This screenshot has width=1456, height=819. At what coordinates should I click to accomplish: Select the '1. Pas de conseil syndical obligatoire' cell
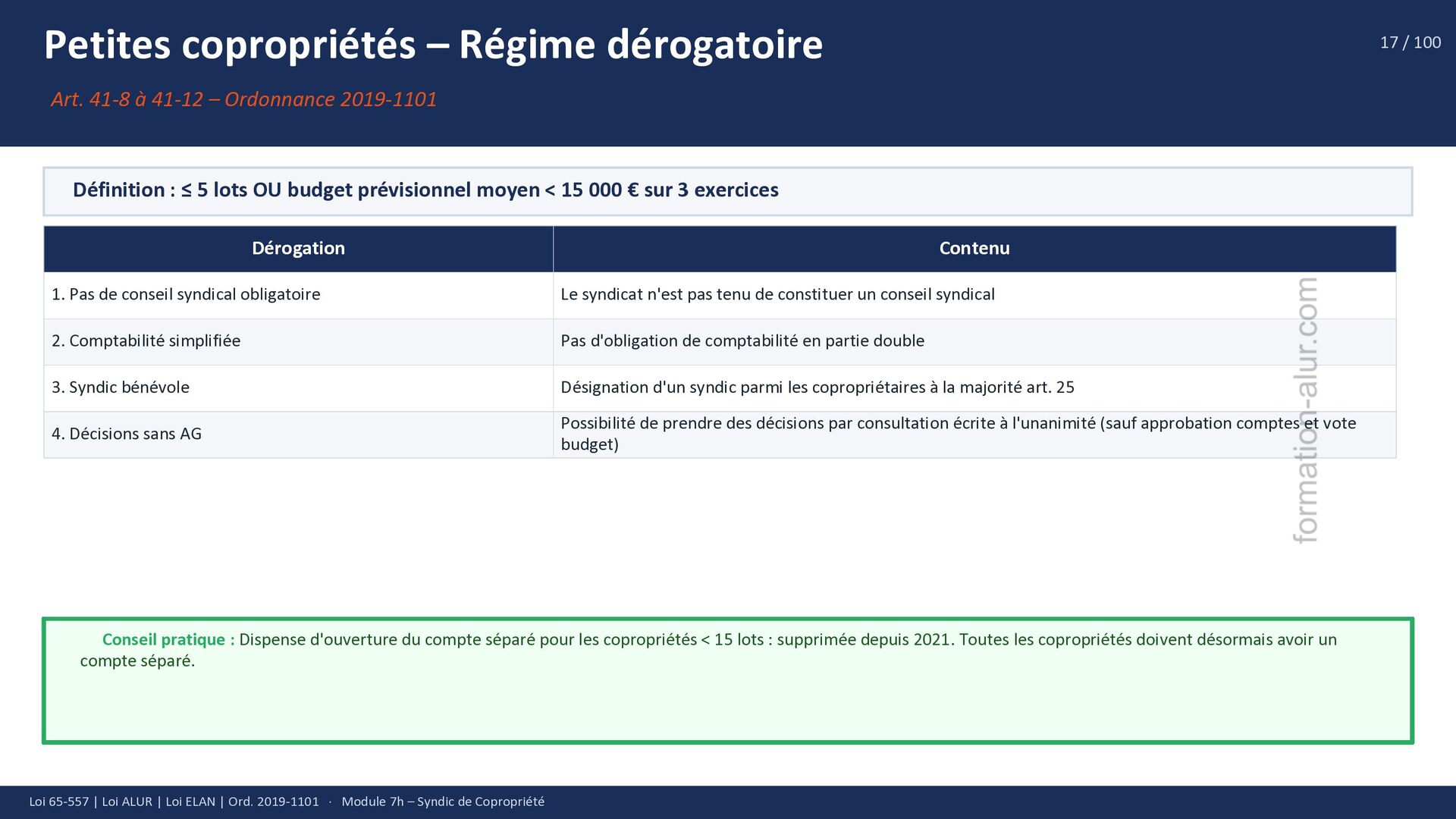coord(186,295)
